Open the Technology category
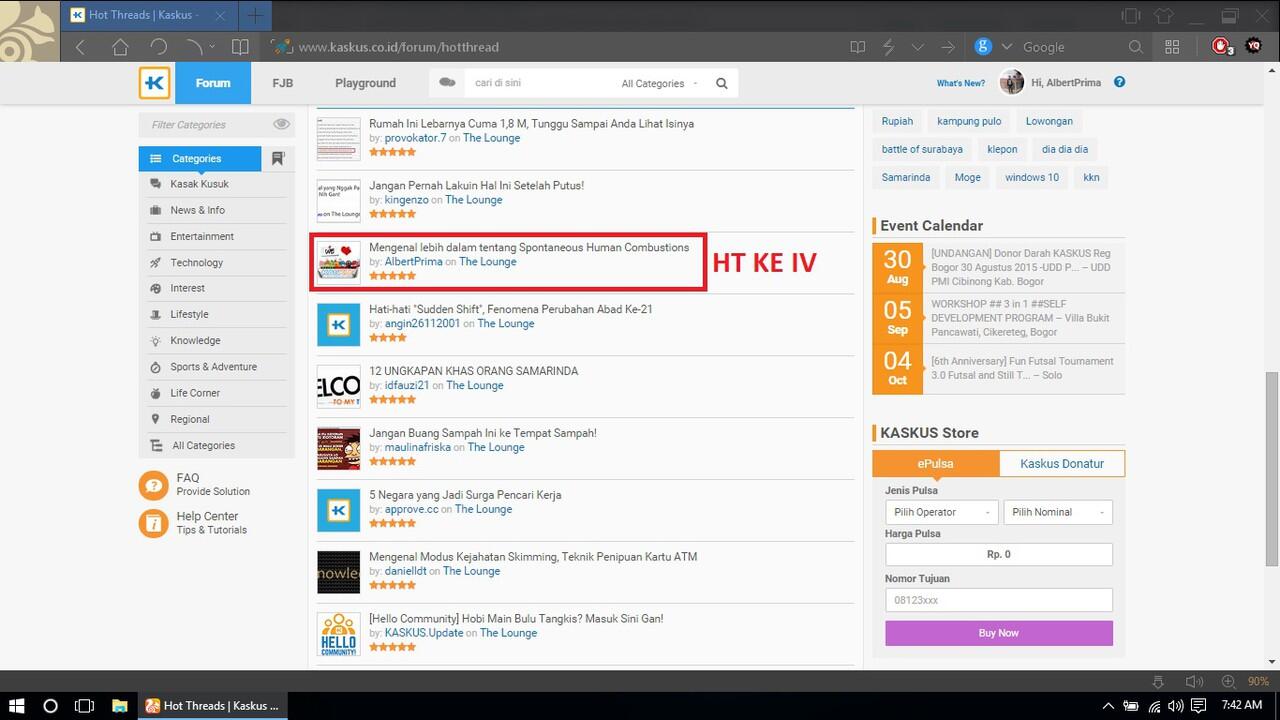 [x=196, y=262]
